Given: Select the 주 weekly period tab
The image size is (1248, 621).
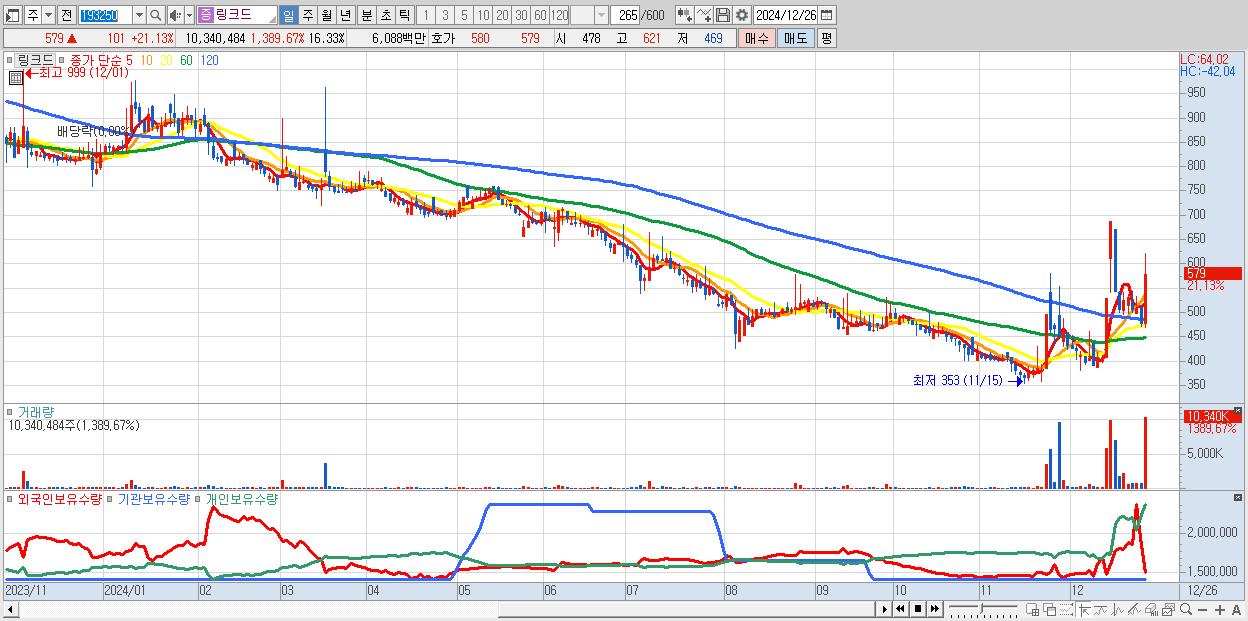Looking at the screenshot, I should [x=308, y=16].
